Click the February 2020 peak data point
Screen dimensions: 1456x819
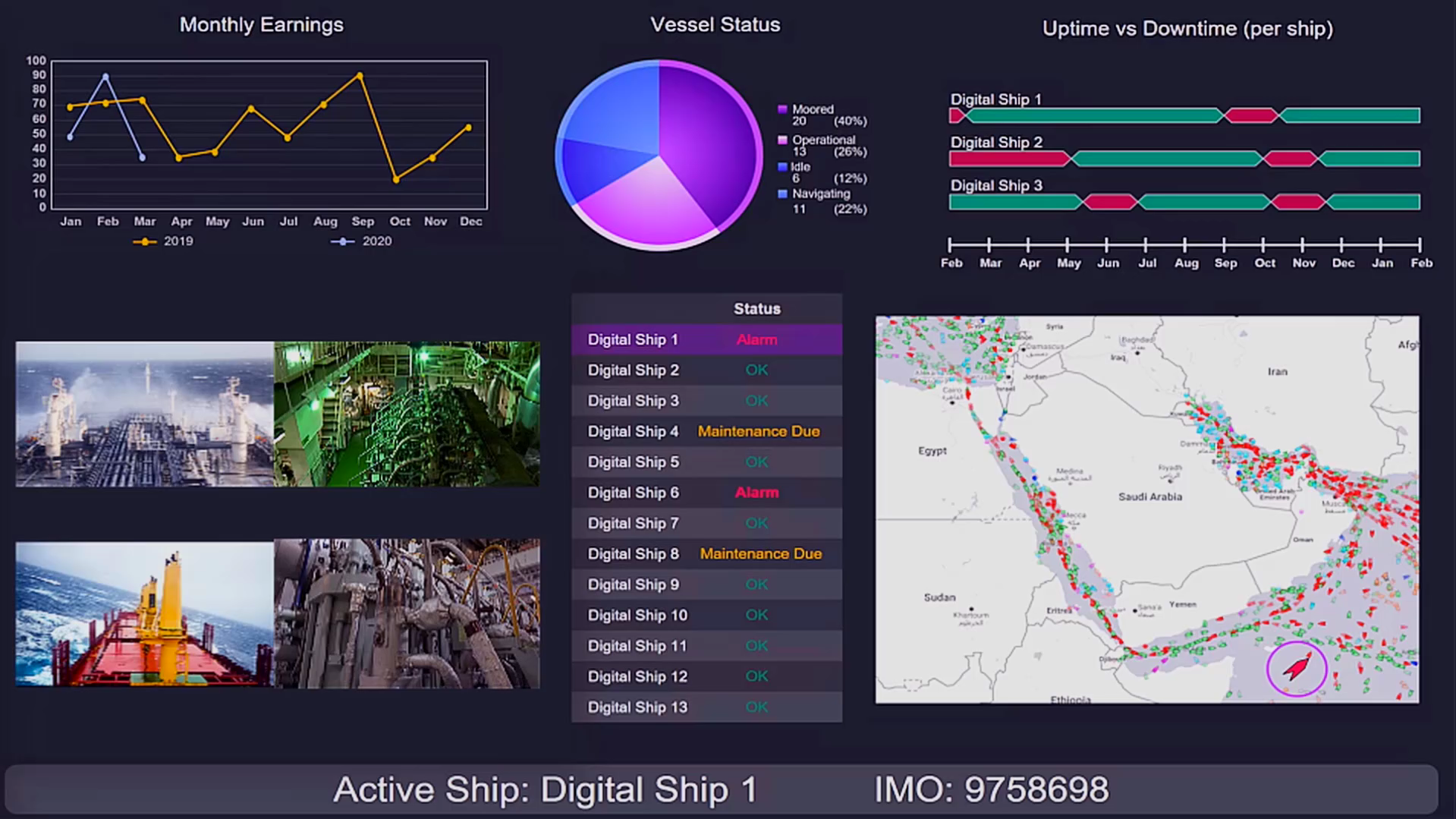pos(105,77)
